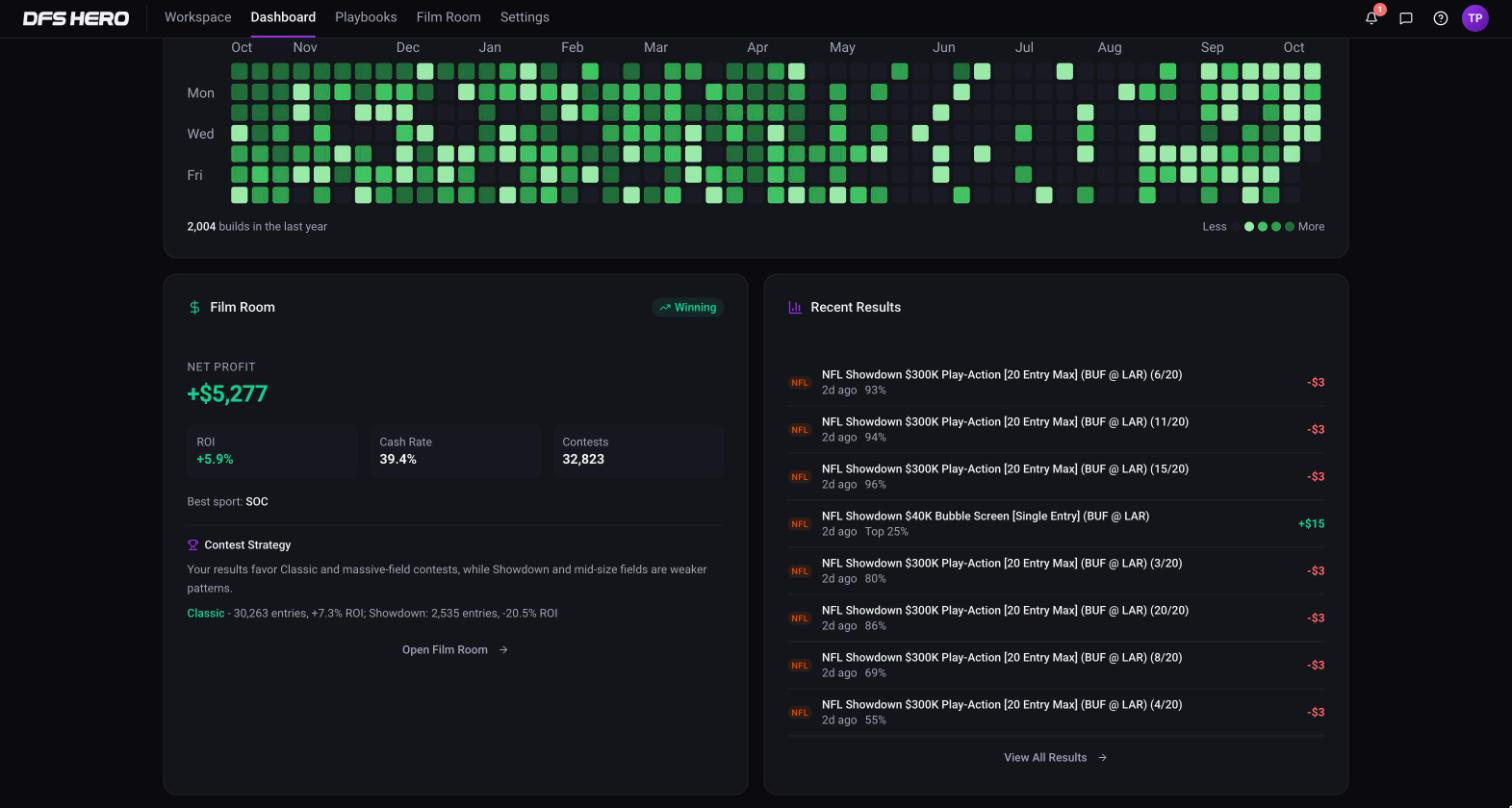
Task: Open the Play-Action (20/20) result
Action: pos(1056,618)
